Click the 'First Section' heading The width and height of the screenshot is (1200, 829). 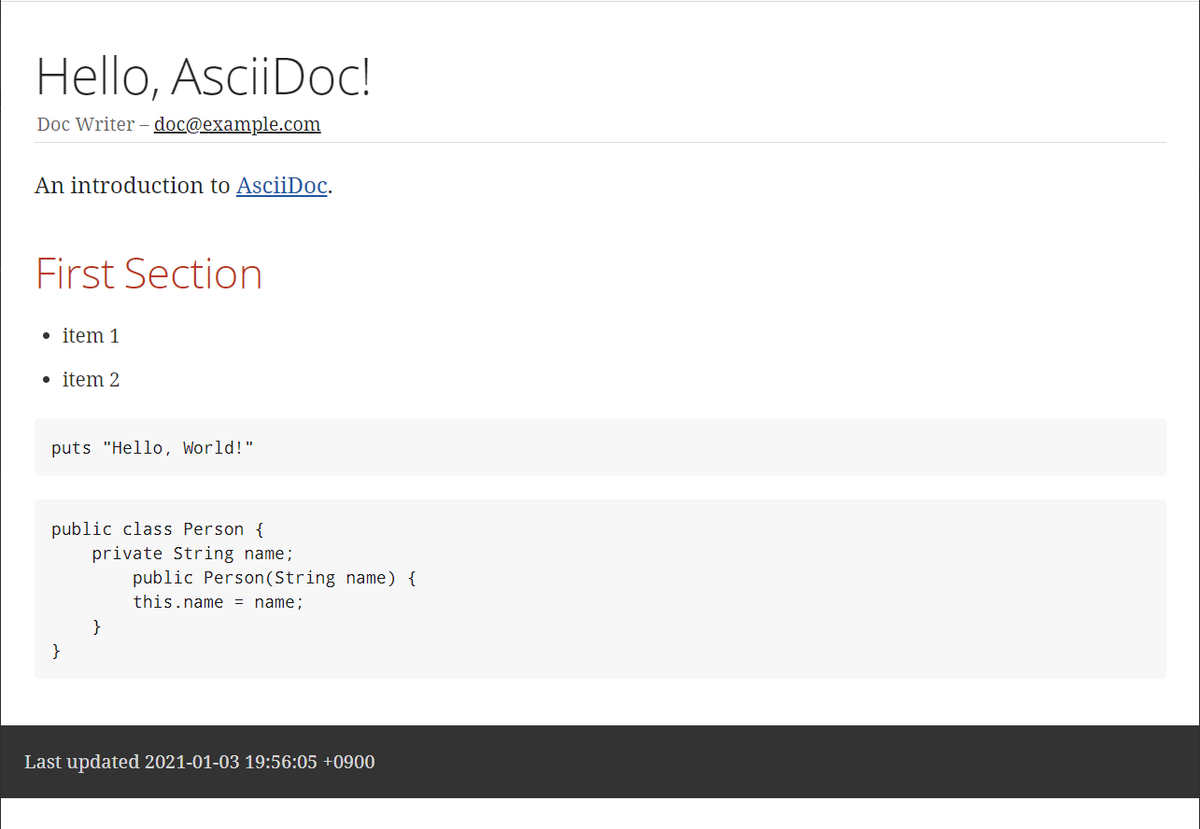click(x=149, y=273)
